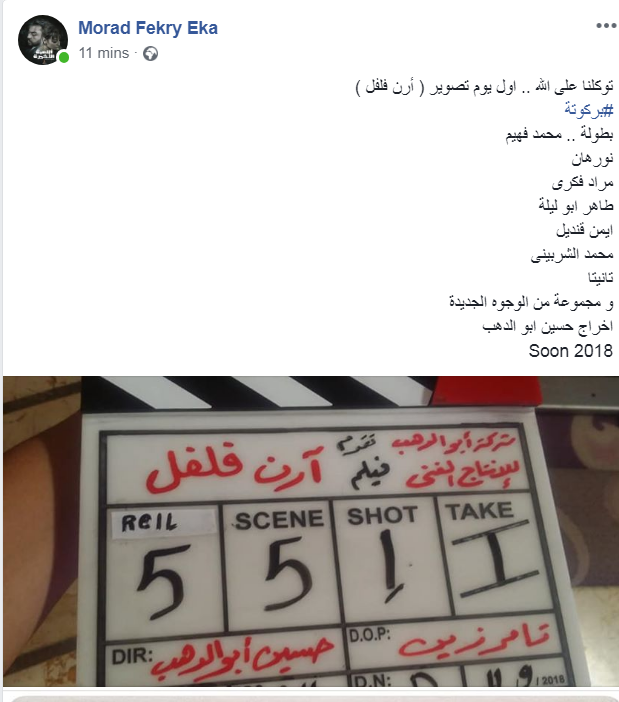Screen dimensions: 619x702
Task: Click the first Arabic line mentioning أرن فلفل
Action: (484, 86)
